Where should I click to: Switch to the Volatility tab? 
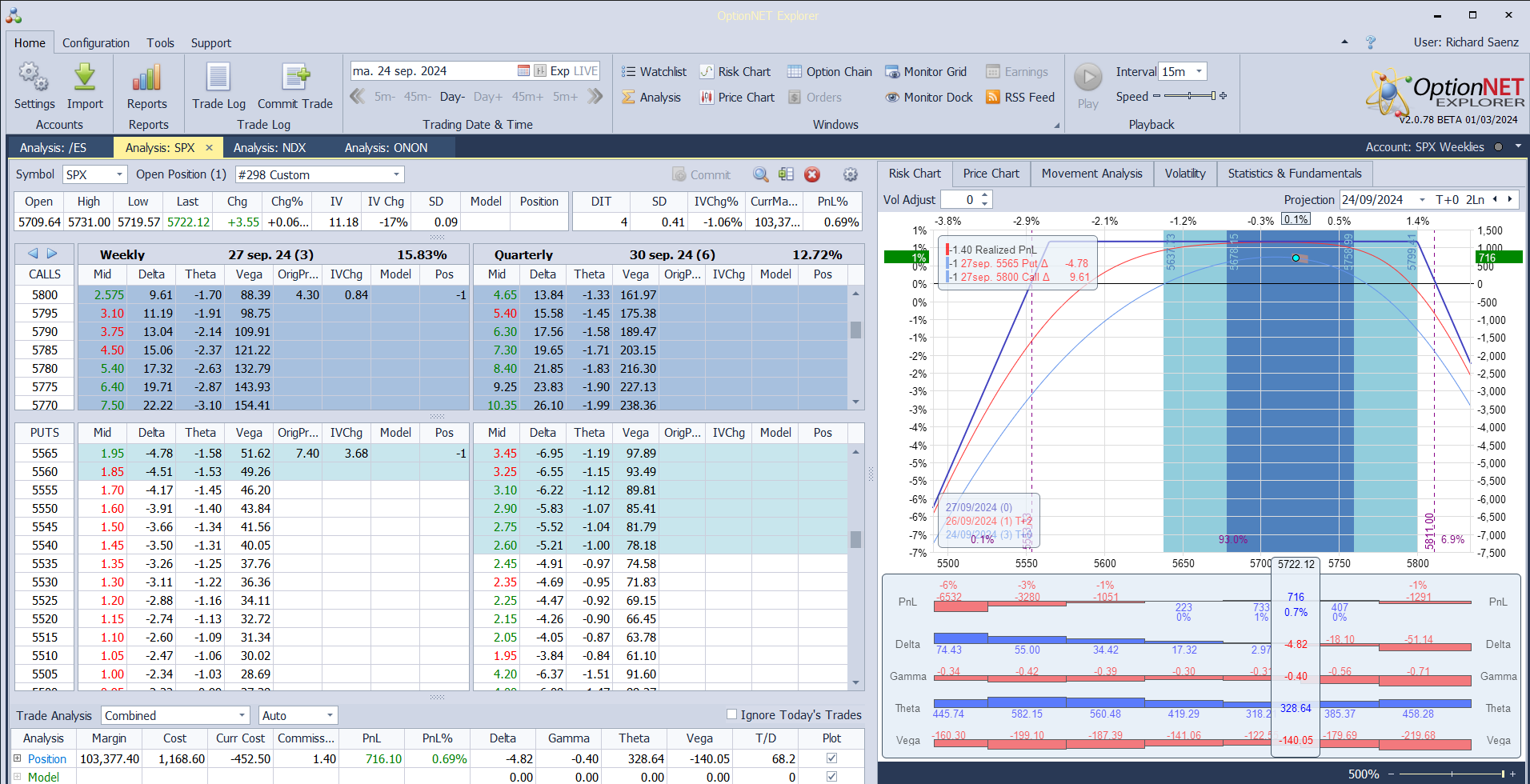point(1185,174)
